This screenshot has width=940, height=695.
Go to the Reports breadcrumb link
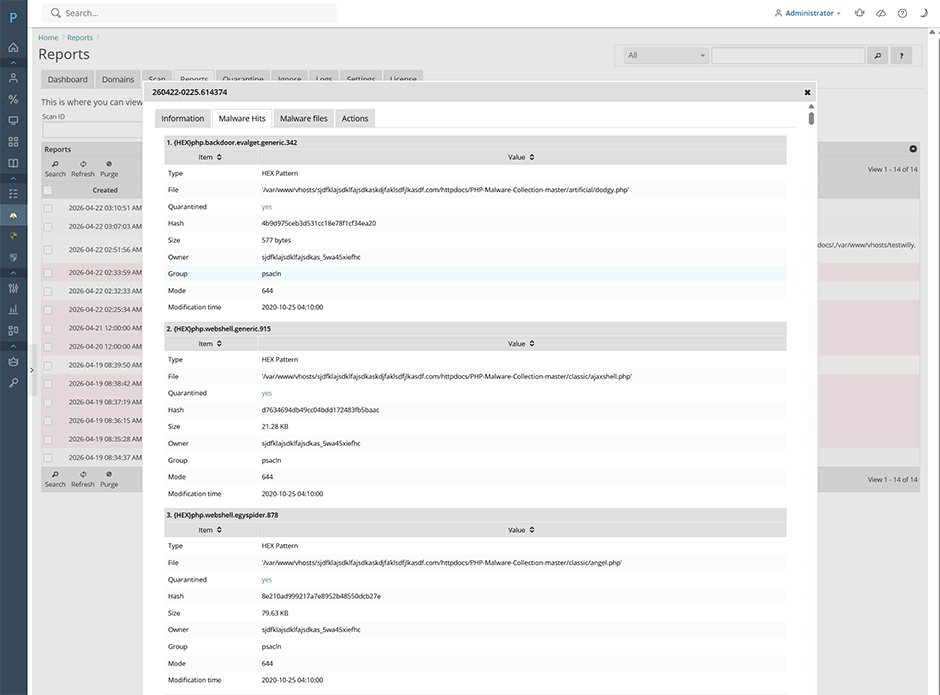click(80, 37)
